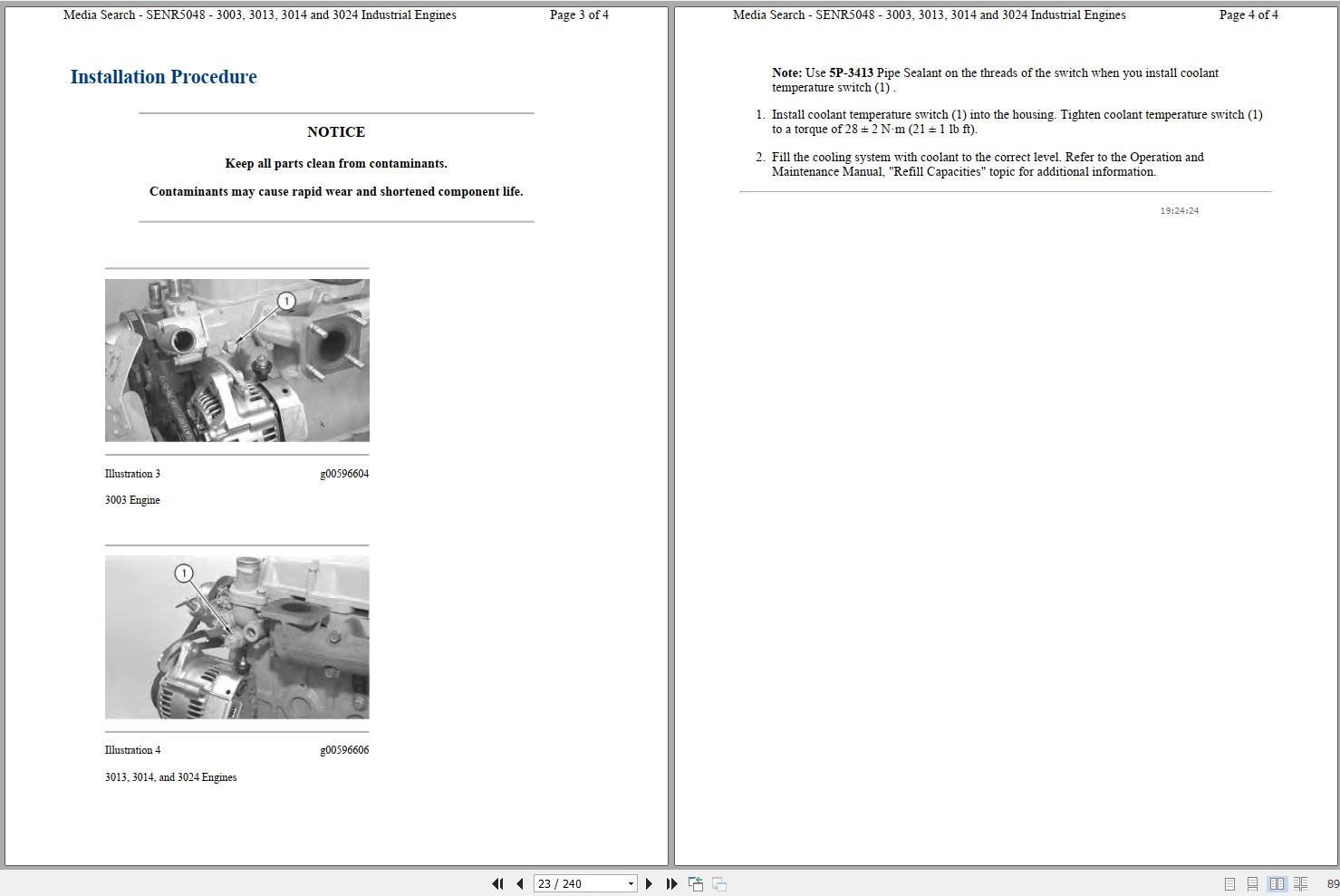This screenshot has width=1340, height=896.
Task: Select continuous scrolling page view
Action: click(x=1252, y=883)
